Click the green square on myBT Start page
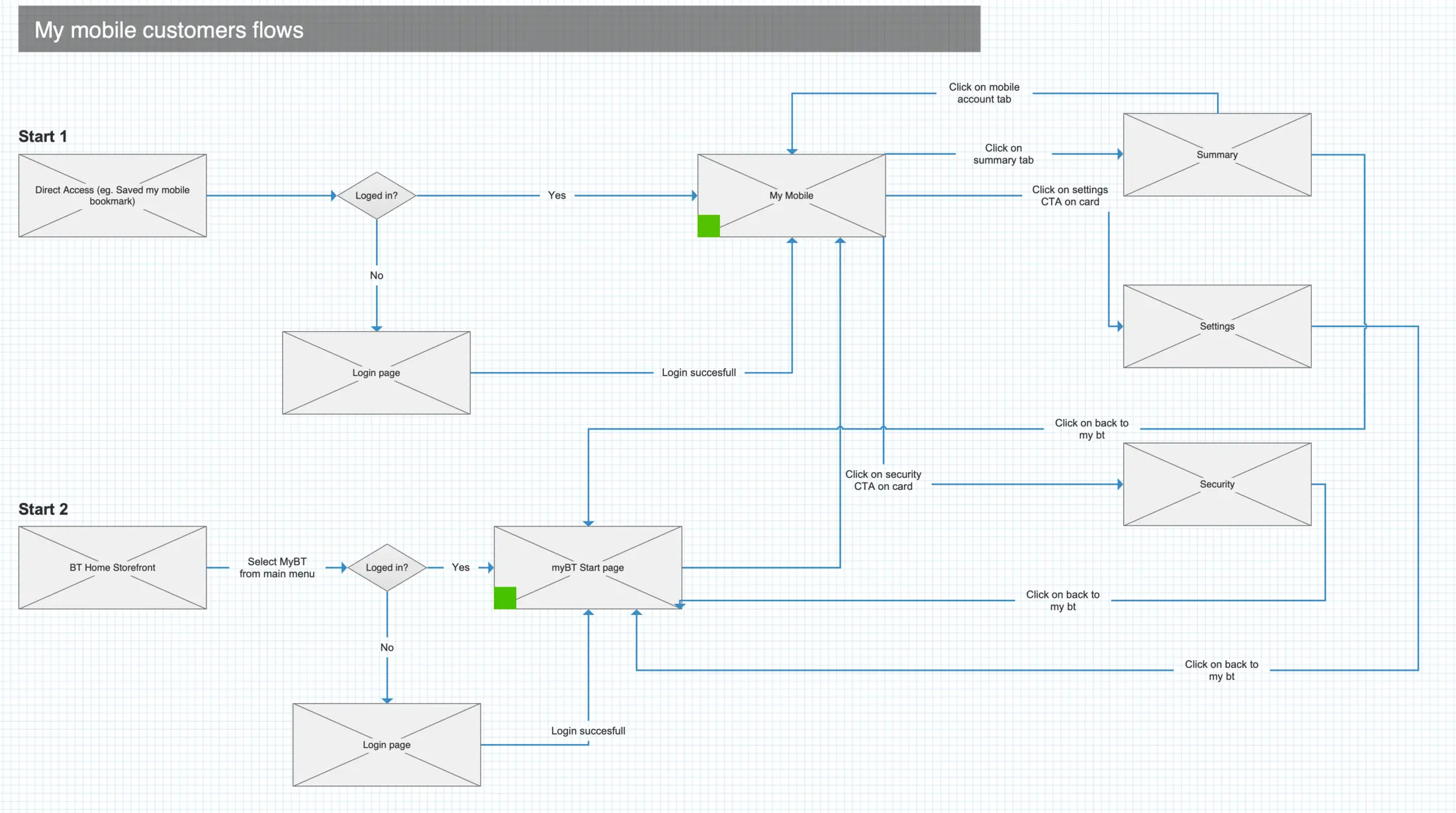Viewport: 1456px width, 813px height. (505, 598)
